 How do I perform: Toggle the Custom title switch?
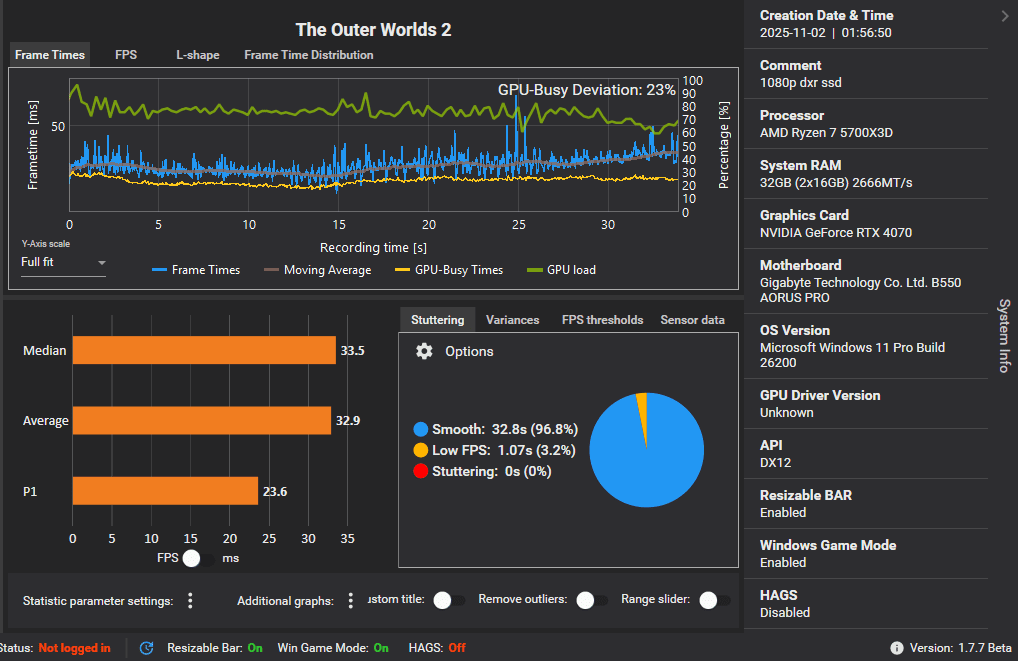click(449, 601)
